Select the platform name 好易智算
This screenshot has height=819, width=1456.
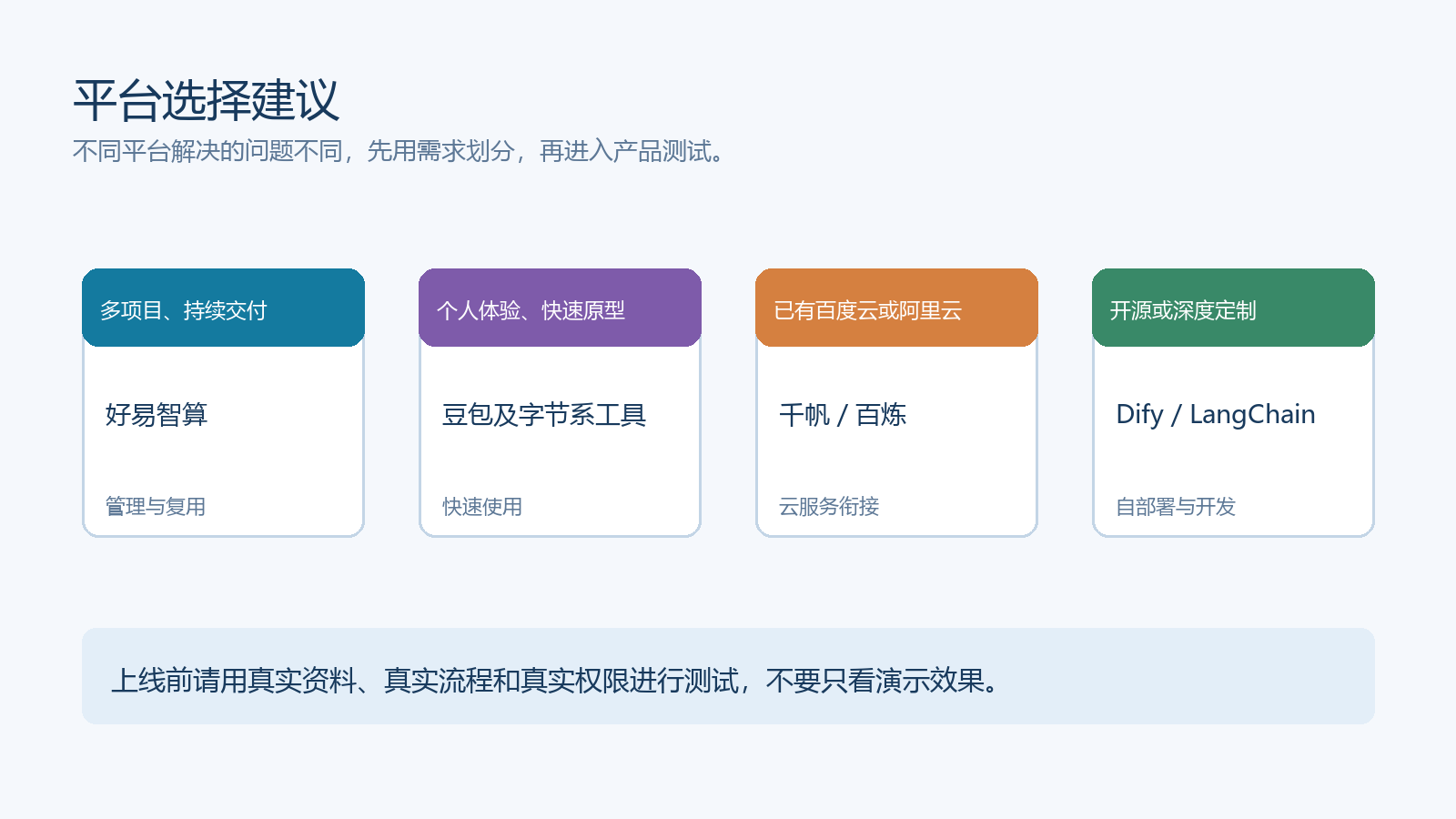pos(157,415)
